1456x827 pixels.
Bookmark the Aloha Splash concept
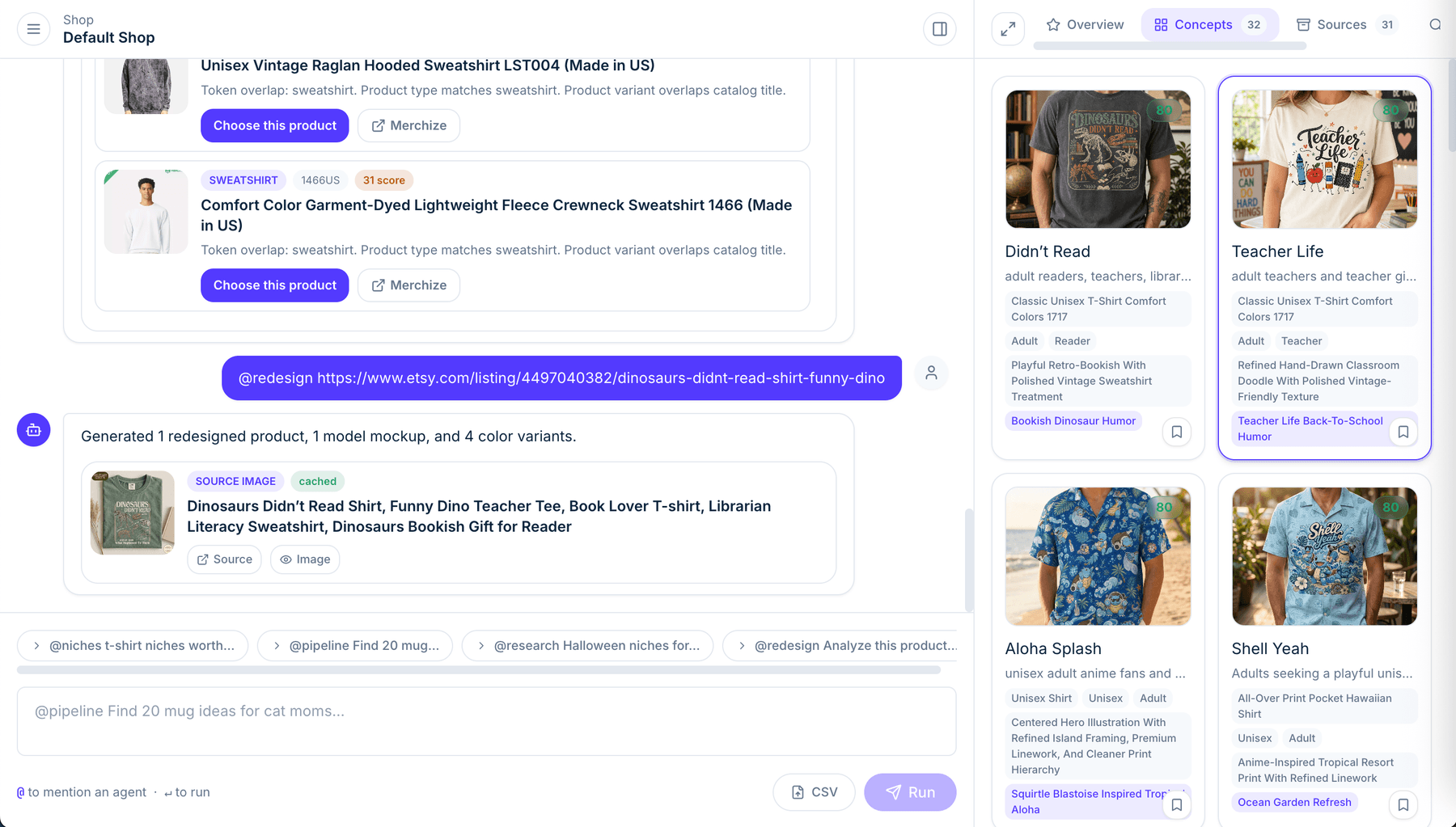(x=1176, y=804)
